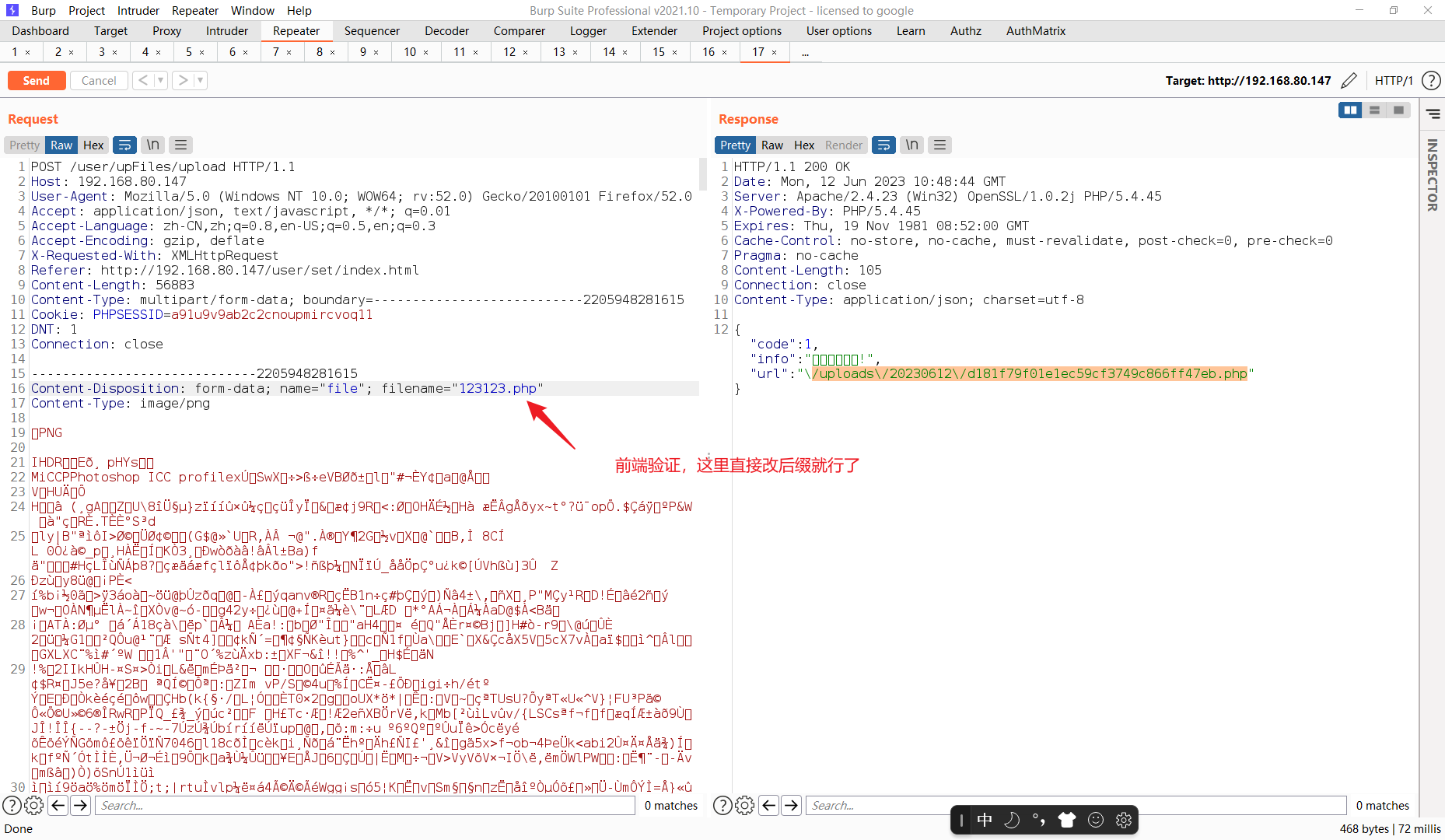Click the back arrow beside the Response search bar
Screen dimensions: 1445x840
(769, 805)
